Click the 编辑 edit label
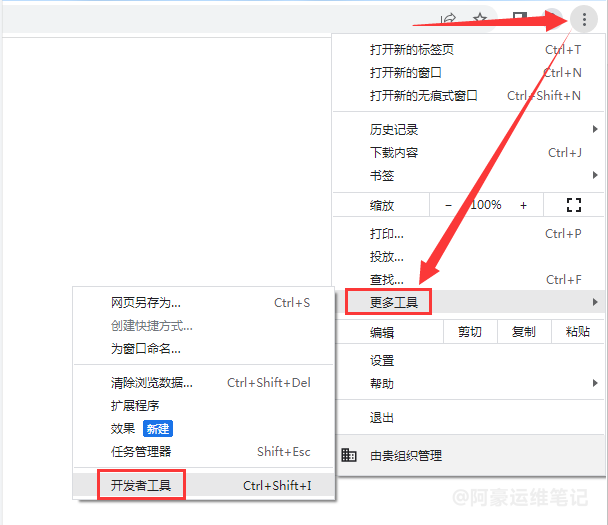 pos(382,332)
